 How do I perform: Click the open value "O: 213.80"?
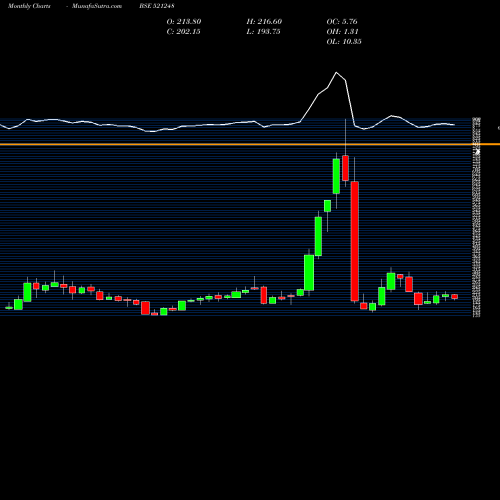(x=184, y=21)
